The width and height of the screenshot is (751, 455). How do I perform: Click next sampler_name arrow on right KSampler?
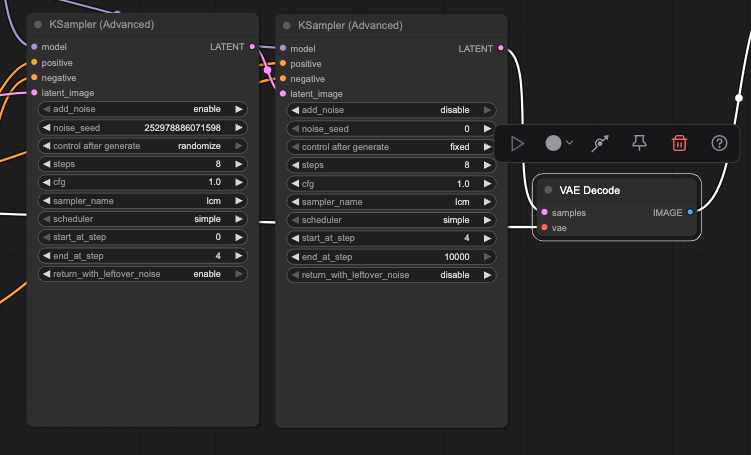(x=487, y=202)
